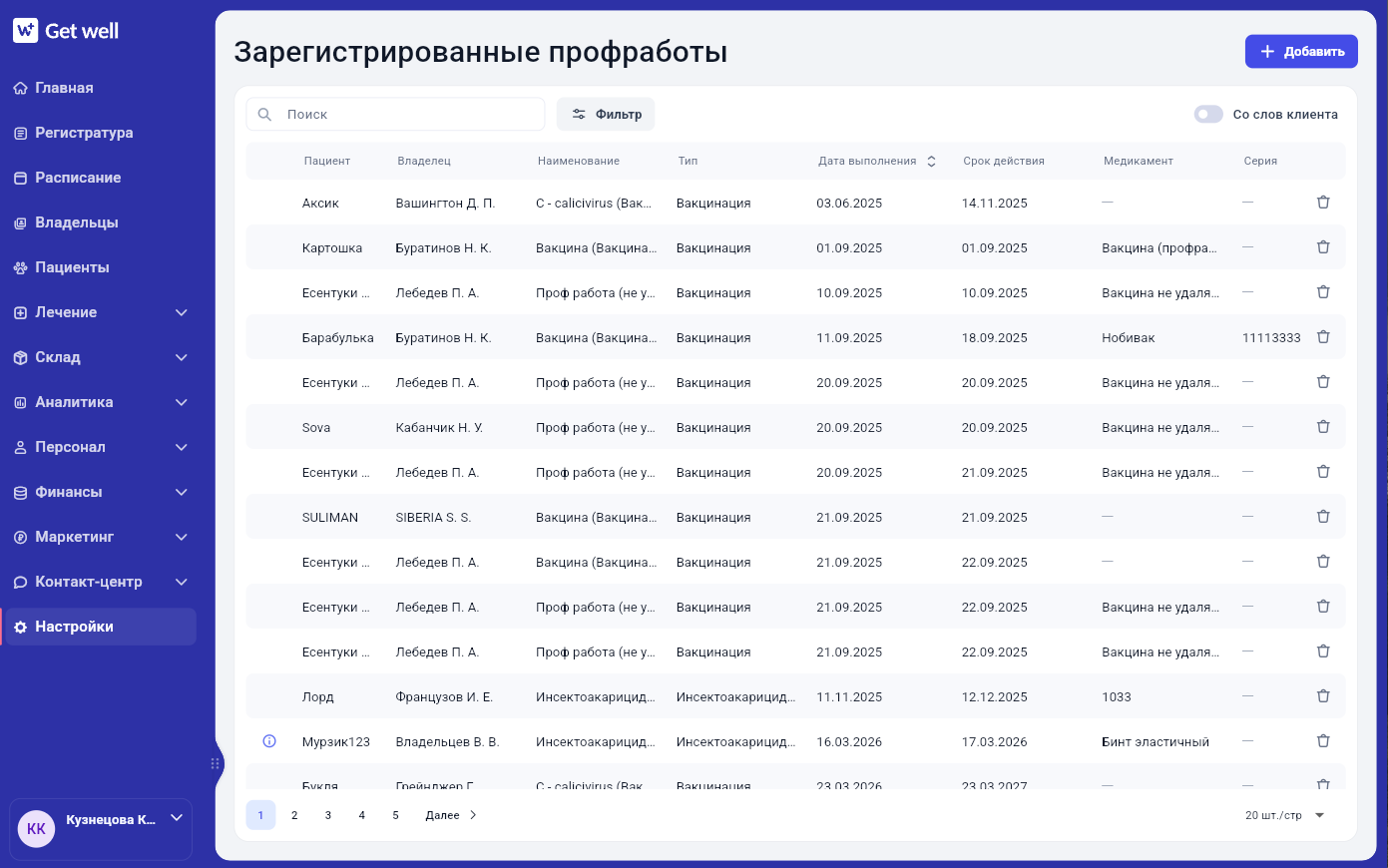Click the Лечение plus icon
This screenshot has width=1388, height=868.
point(20,312)
